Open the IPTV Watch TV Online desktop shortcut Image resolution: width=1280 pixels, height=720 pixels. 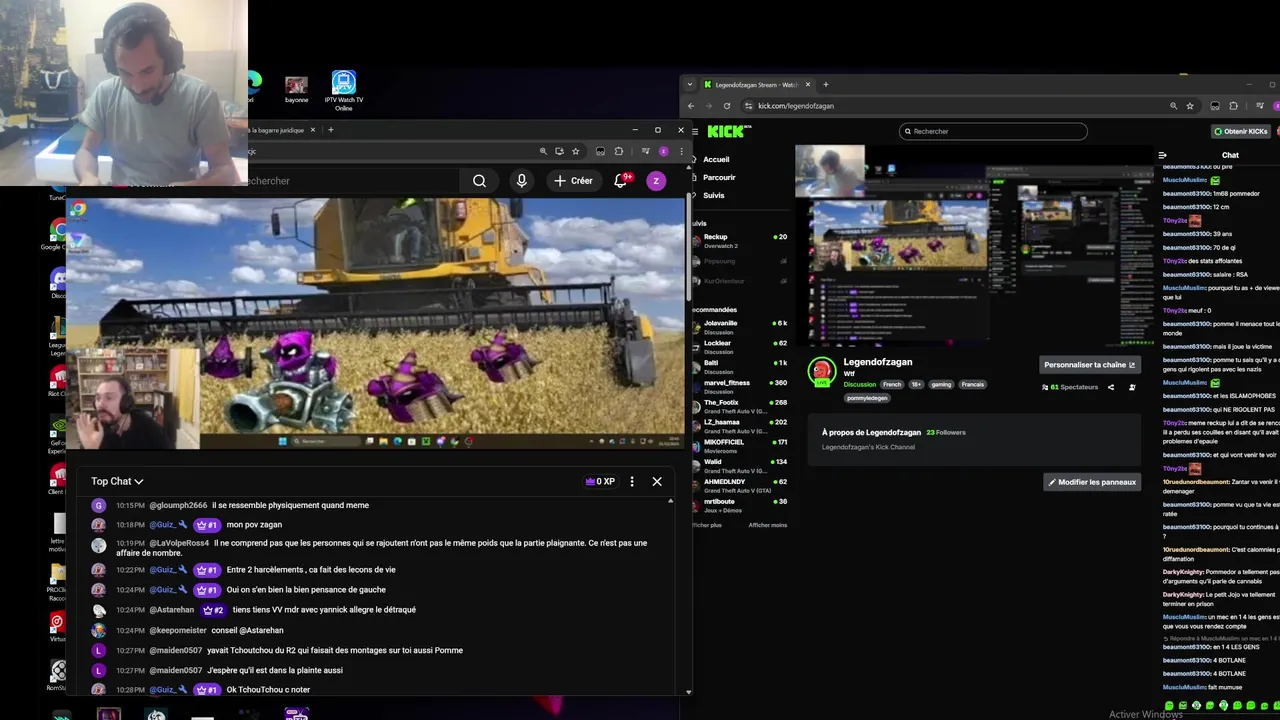(x=344, y=90)
